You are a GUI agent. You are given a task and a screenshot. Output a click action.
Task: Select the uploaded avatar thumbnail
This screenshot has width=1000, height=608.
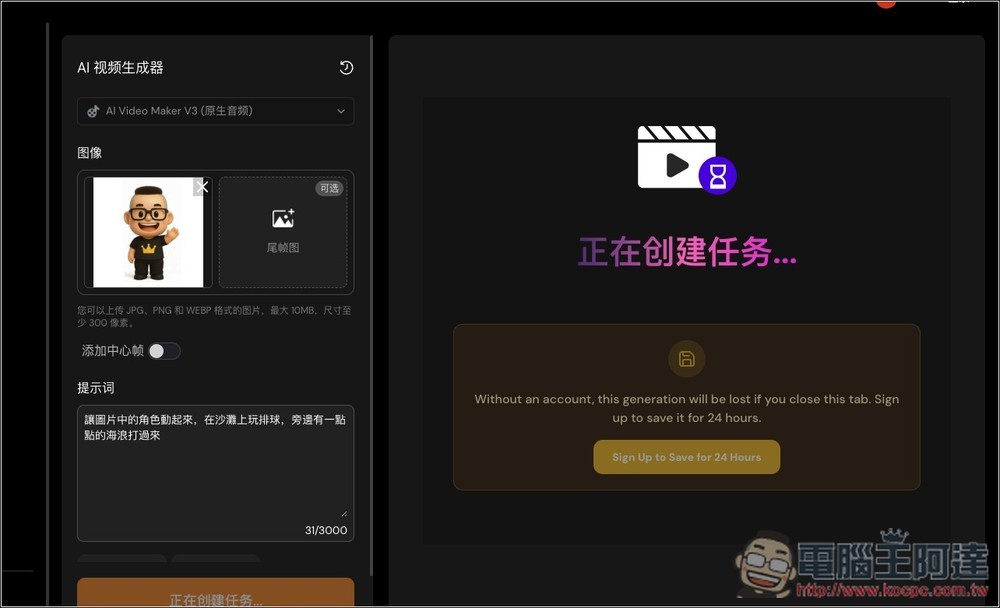147,232
